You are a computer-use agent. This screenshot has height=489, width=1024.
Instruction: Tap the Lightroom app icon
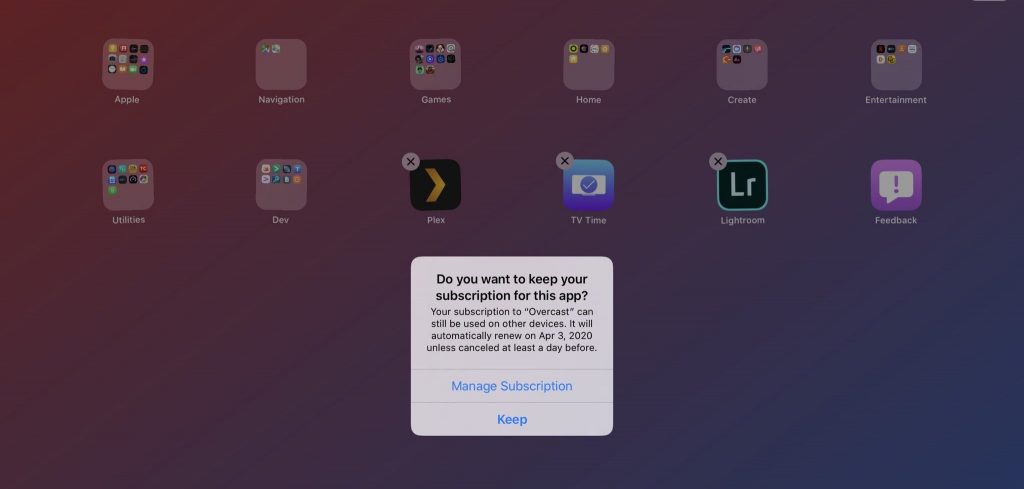tap(742, 185)
